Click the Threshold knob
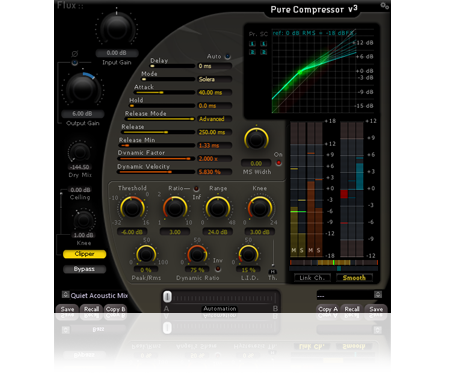 pos(132,208)
